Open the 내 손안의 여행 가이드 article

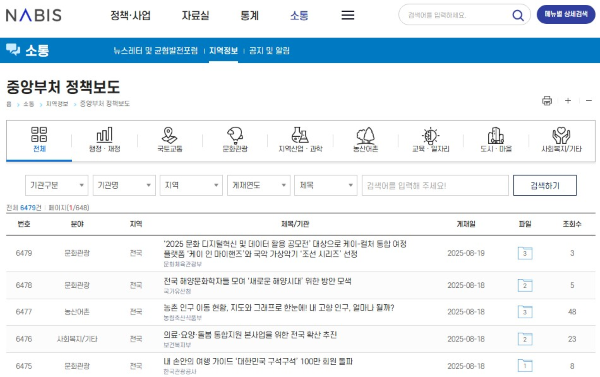point(258,361)
